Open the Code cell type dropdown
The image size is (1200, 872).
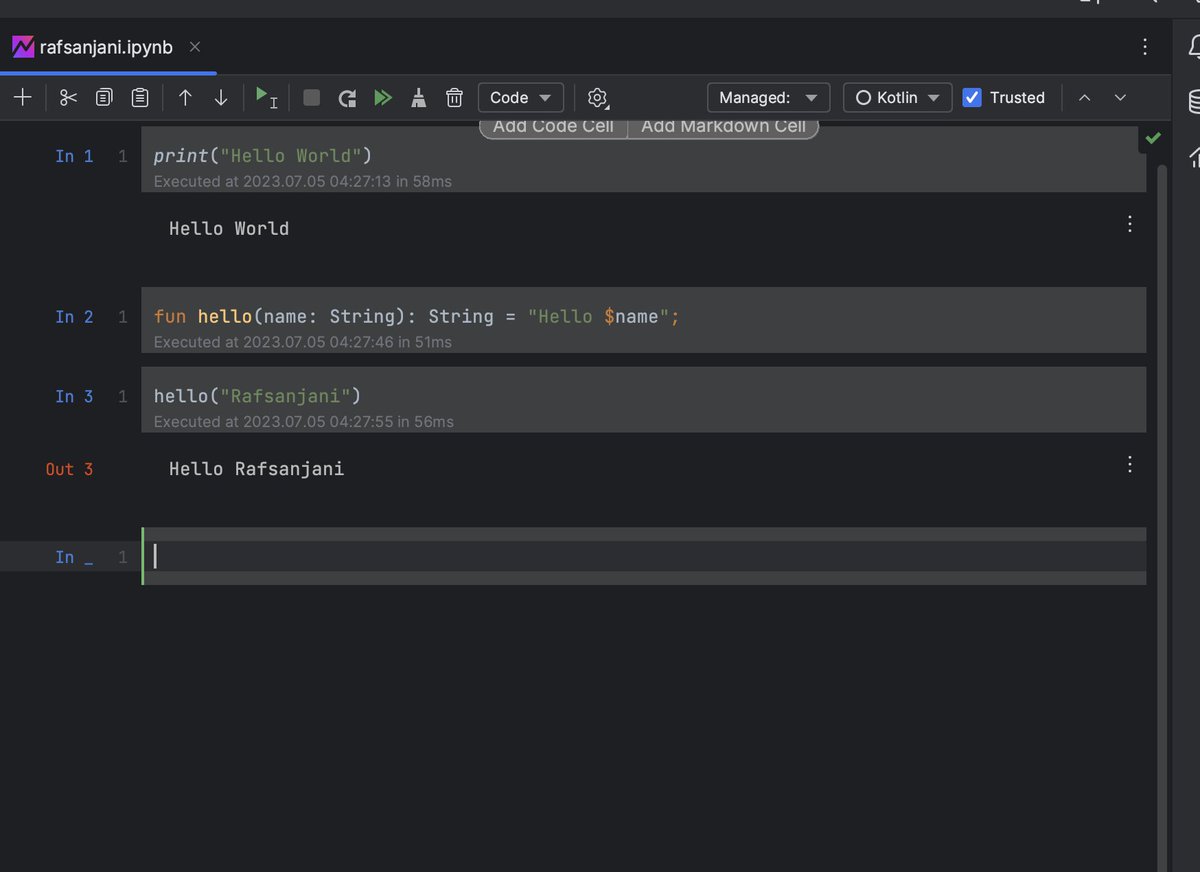click(x=520, y=97)
